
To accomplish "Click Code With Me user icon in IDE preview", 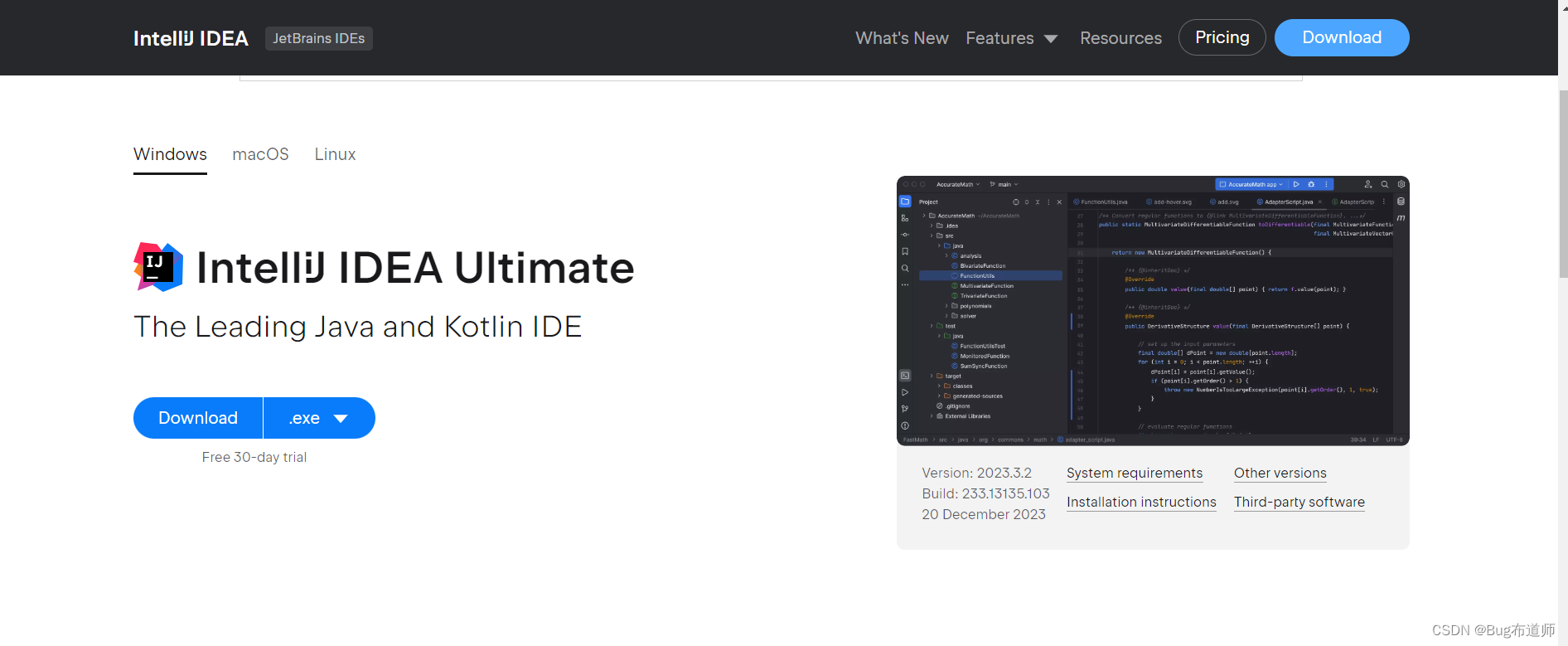I will pos(1368,184).
